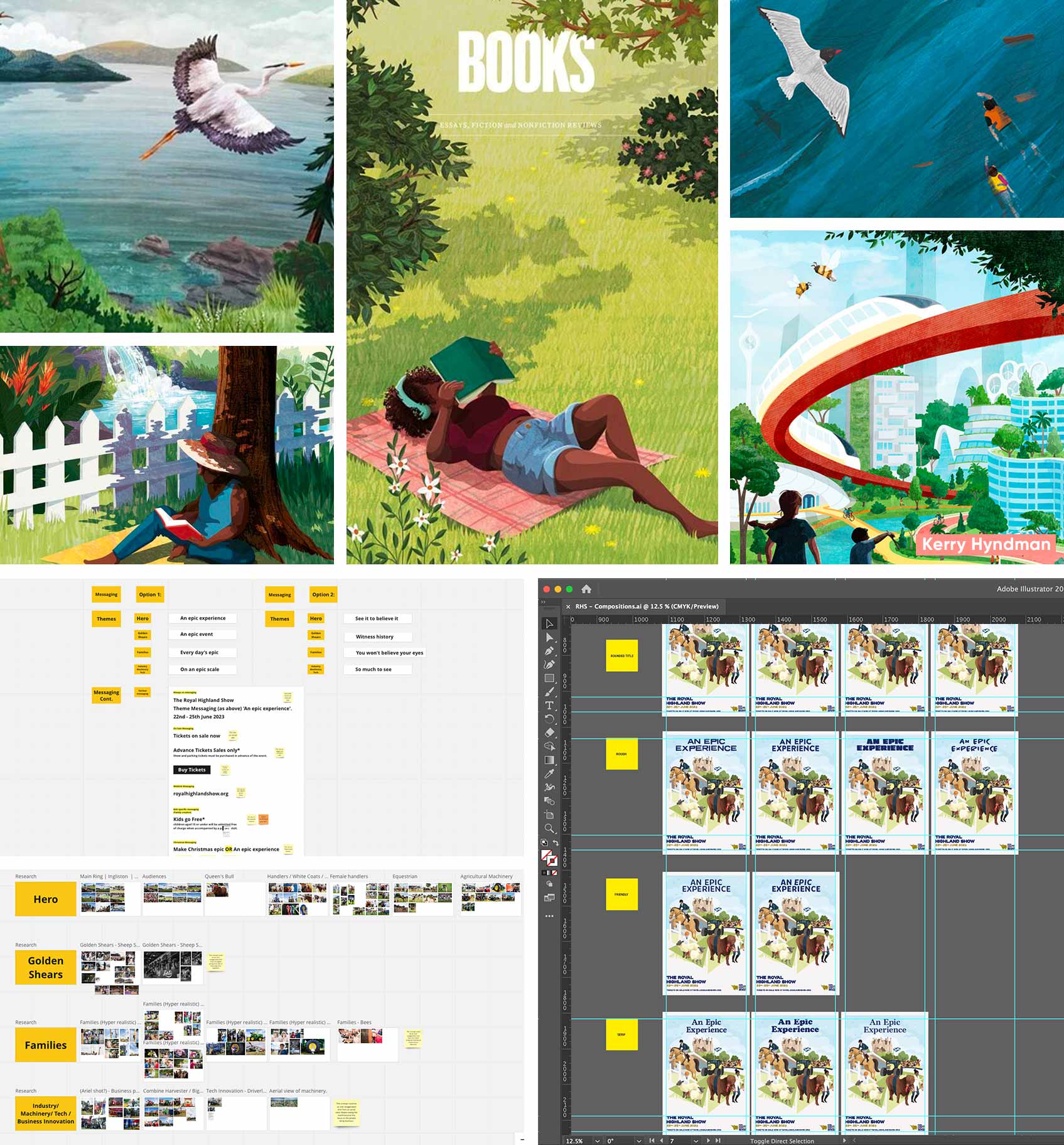1064x1145 pixels.
Task: Select the Pen tool
Action: [549, 651]
